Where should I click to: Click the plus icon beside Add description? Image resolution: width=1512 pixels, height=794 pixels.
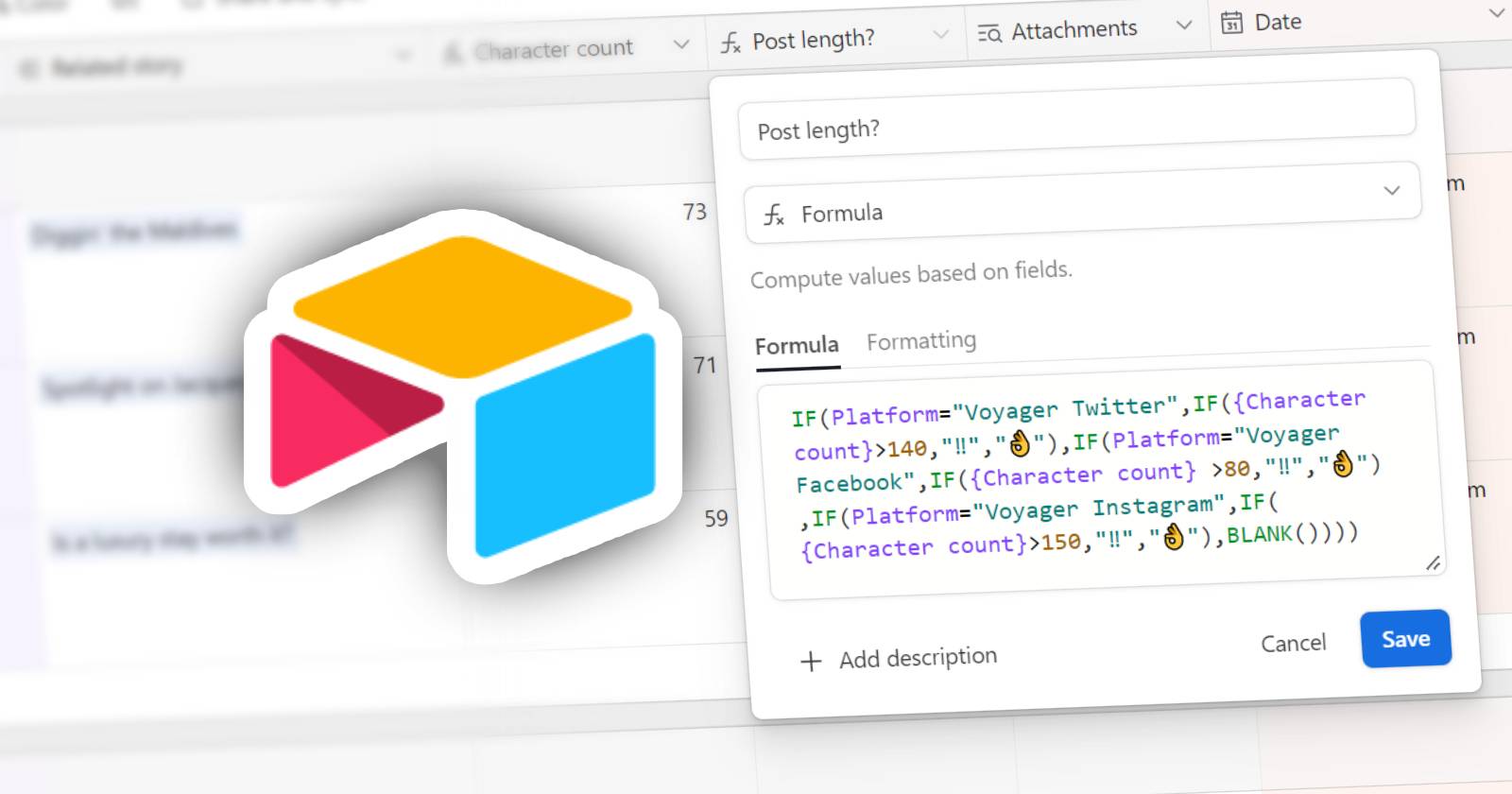811,661
